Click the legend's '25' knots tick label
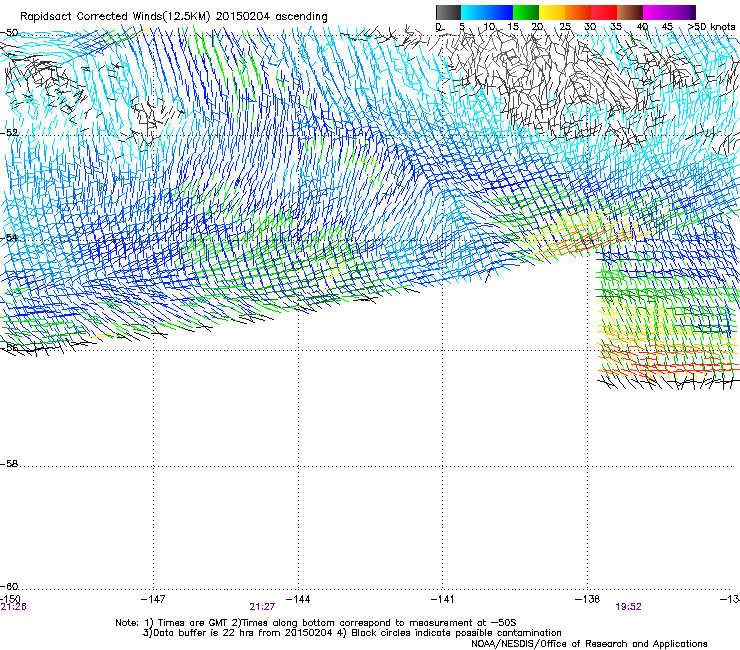This screenshot has height=650, width=740. (564, 26)
